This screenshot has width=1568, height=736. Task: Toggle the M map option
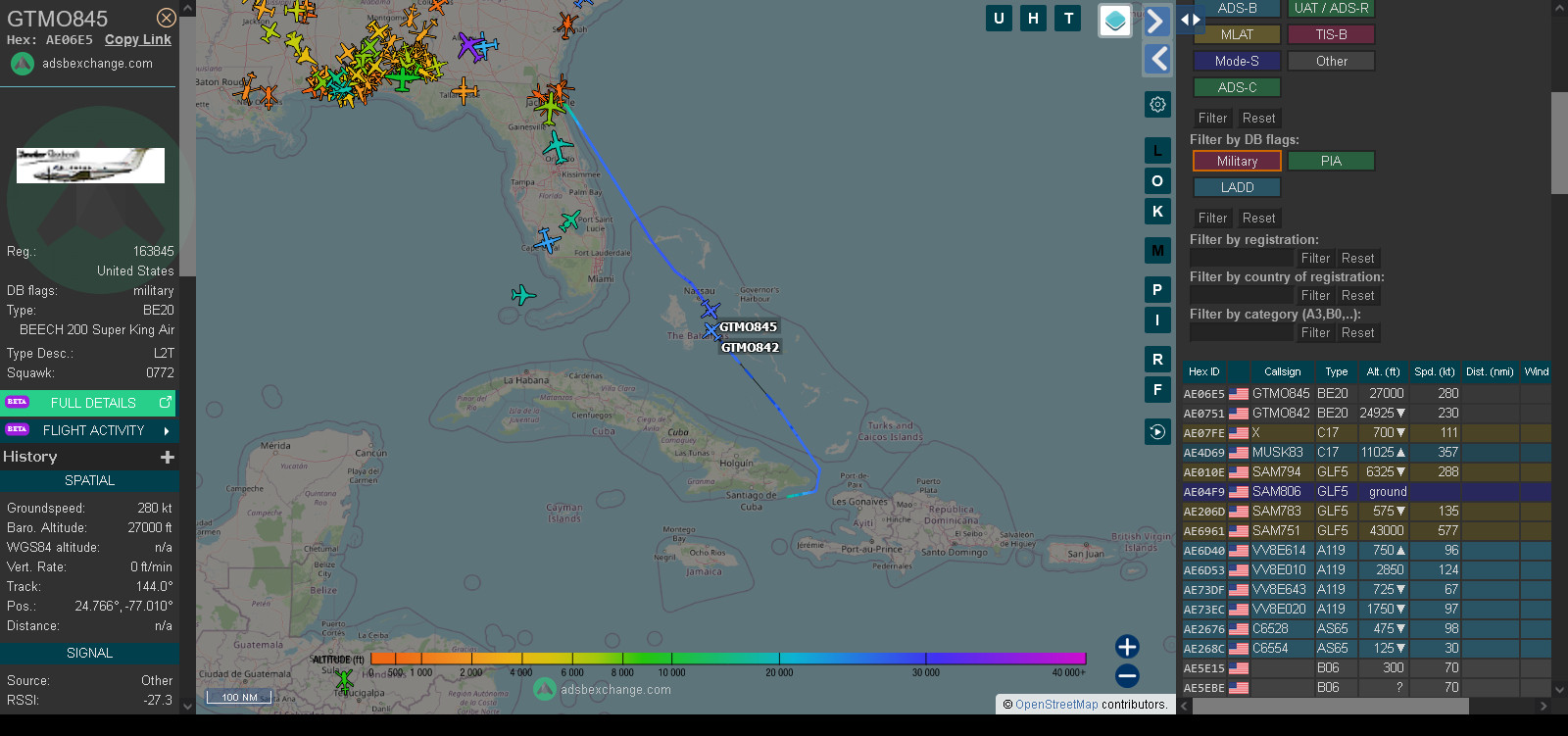click(1157, 251)
